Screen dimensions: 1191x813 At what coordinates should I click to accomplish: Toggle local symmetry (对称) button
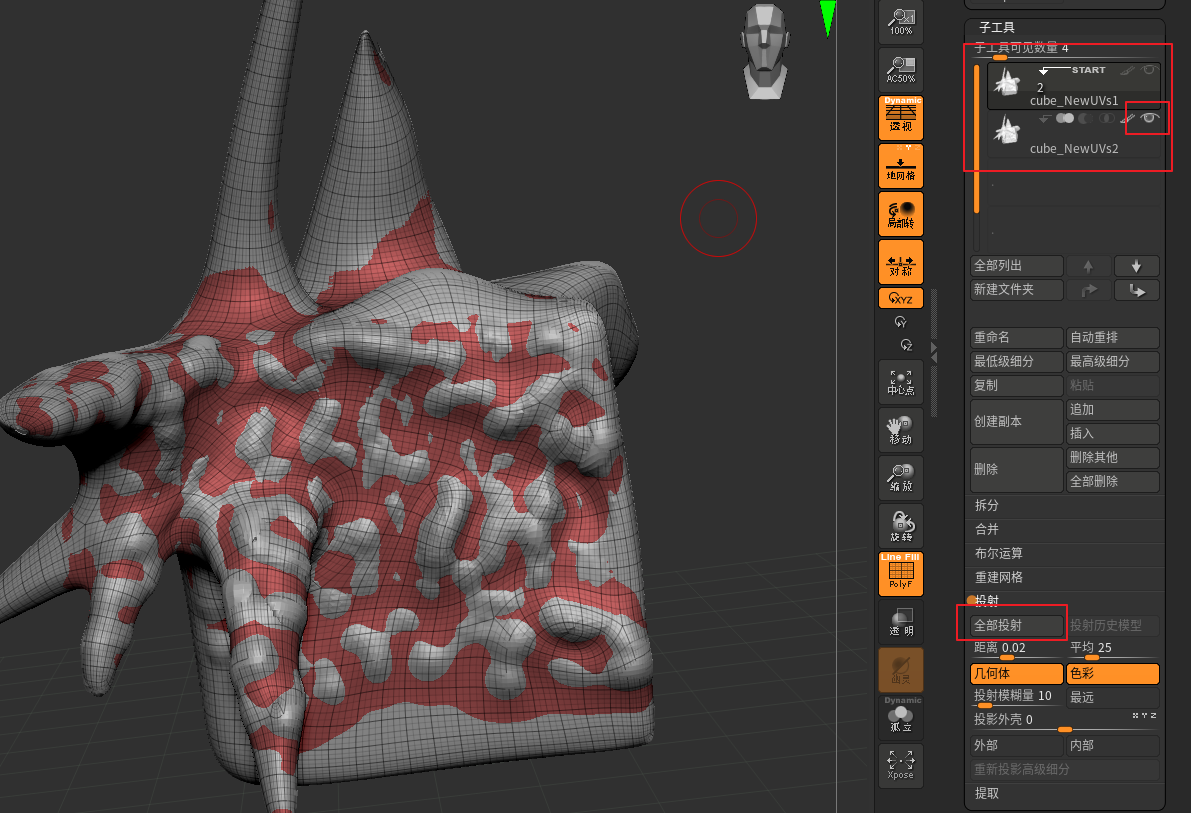click(901, 261)
